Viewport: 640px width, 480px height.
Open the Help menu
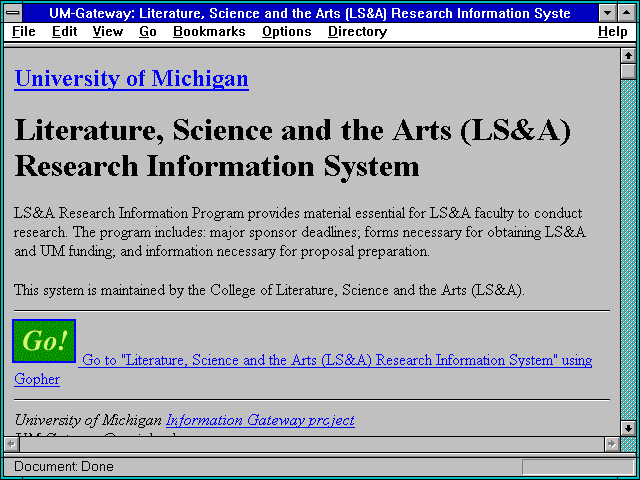[613, 32]
